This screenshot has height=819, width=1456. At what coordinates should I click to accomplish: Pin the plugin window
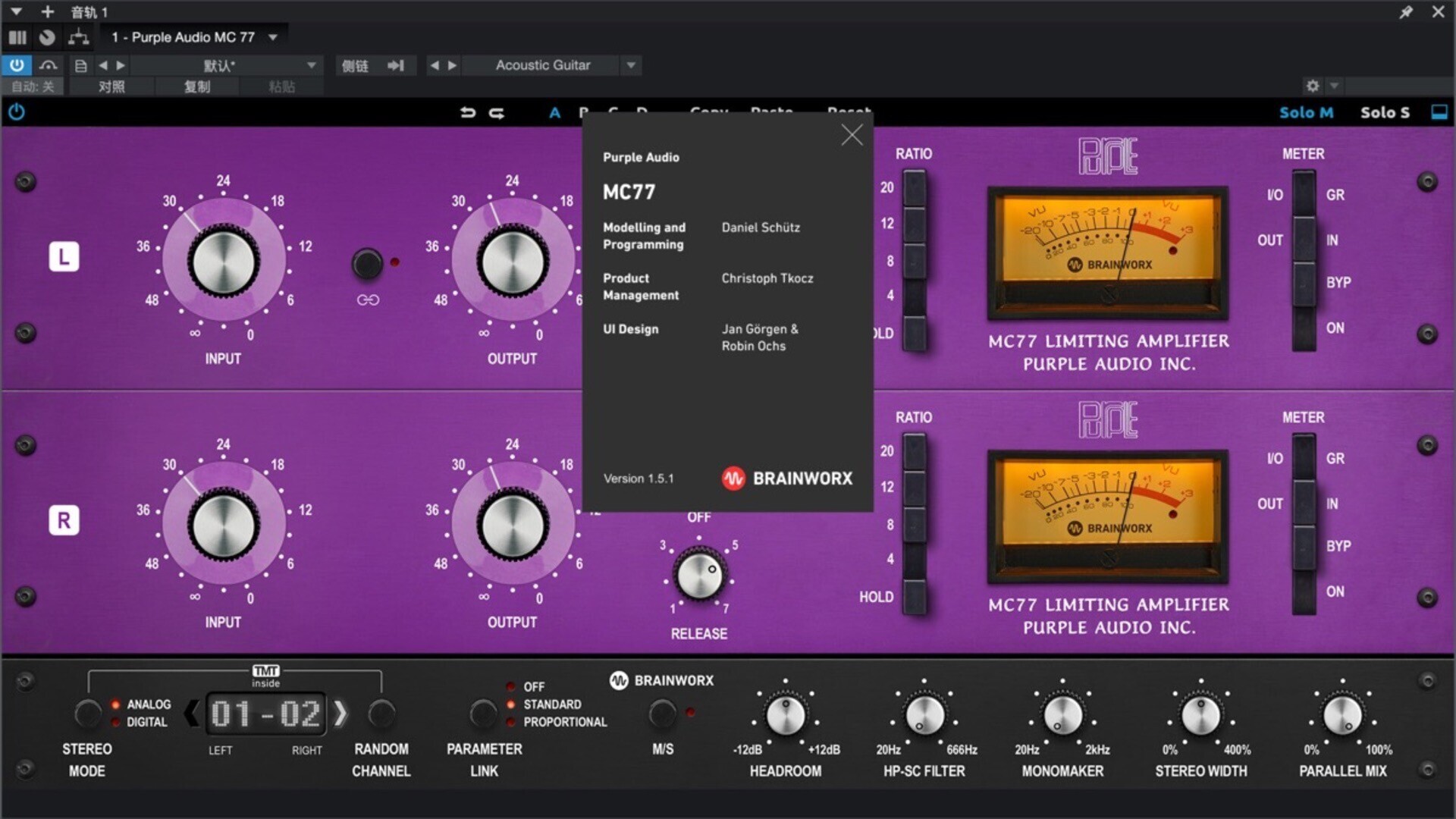coord(1406,11)
